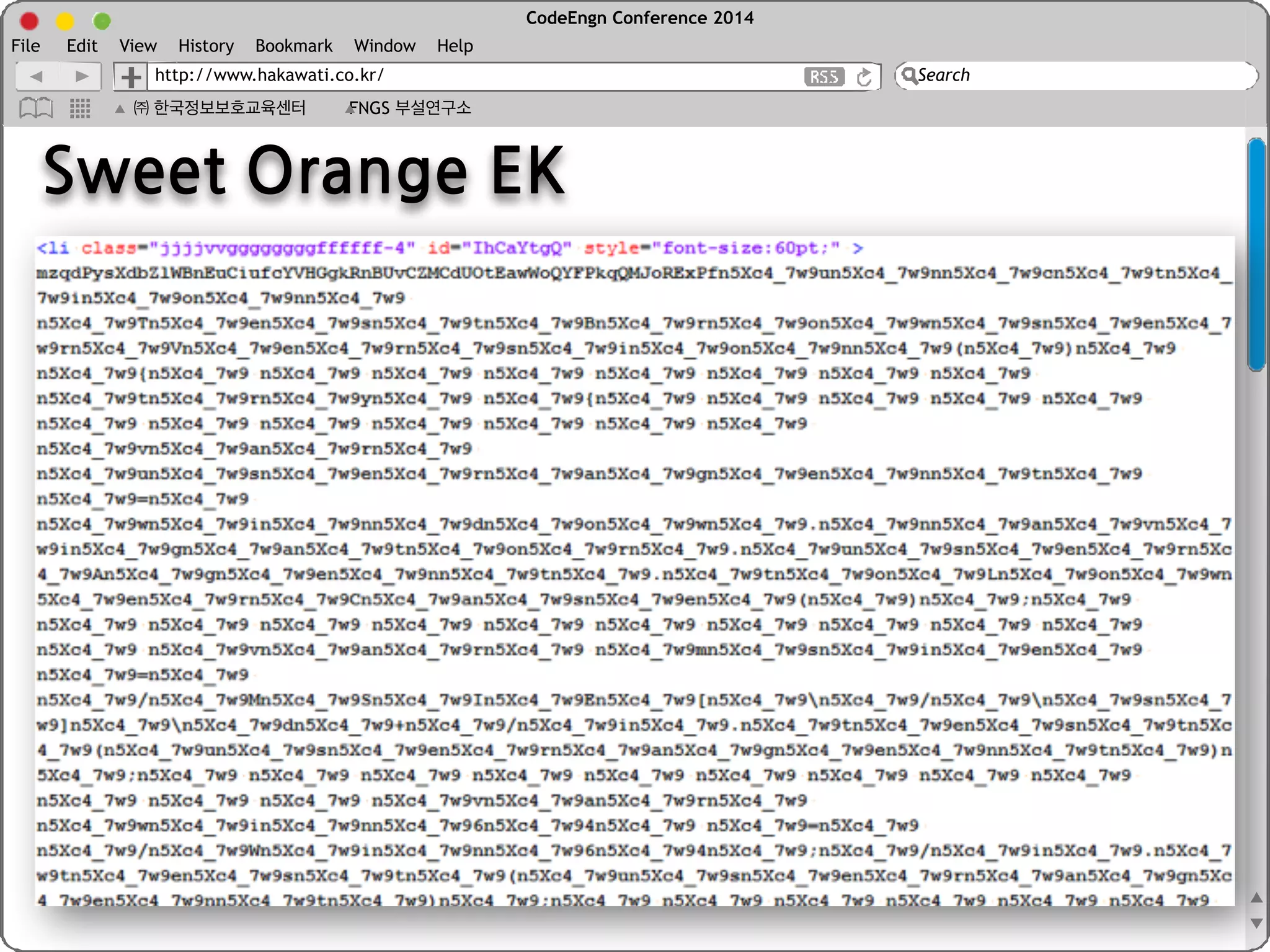Click the <li opening tag text
Screen dimensions: 1270x952
[x=53, y=248]
